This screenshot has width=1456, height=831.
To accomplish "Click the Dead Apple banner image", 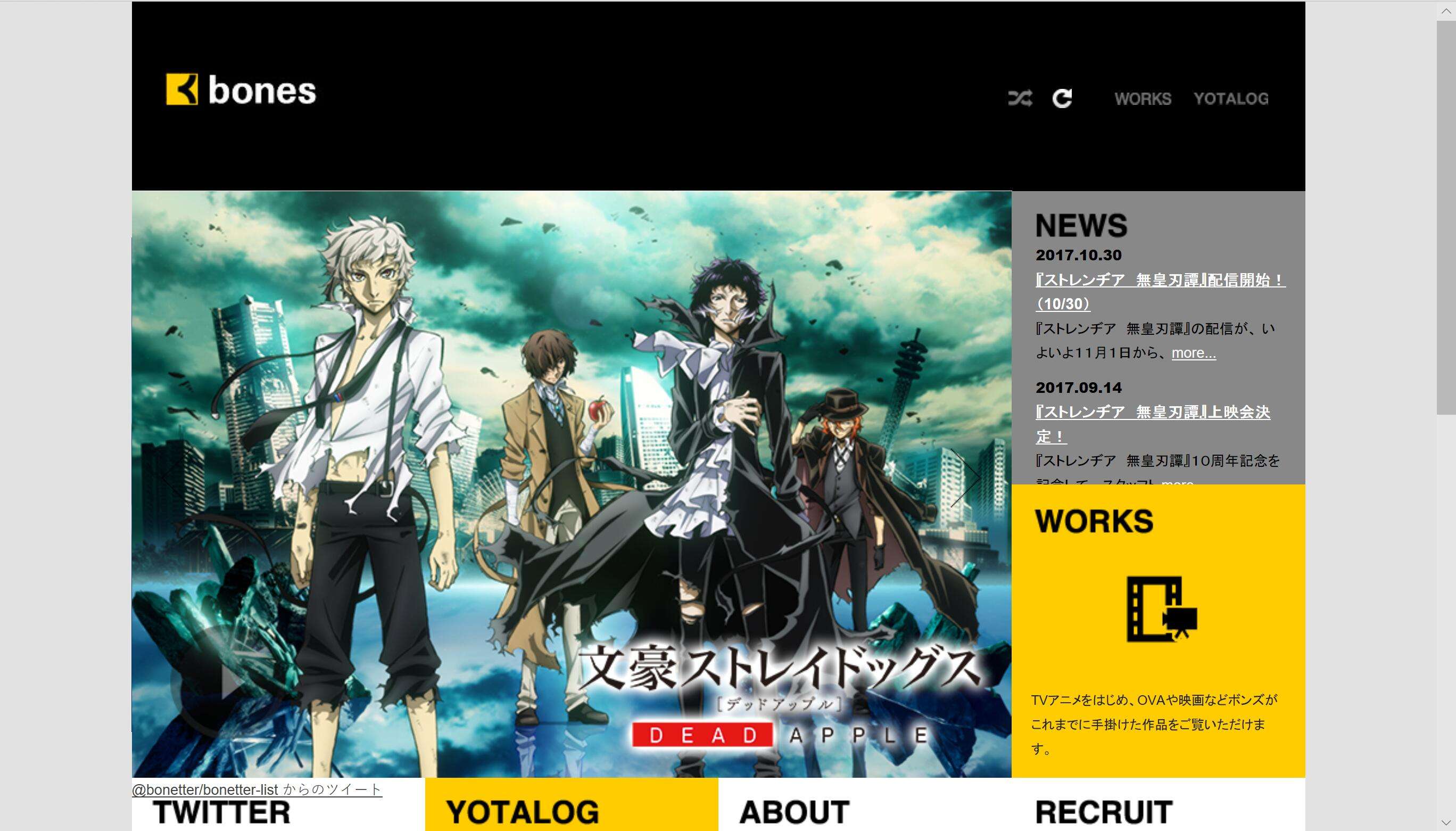I will tap(571, 484).
